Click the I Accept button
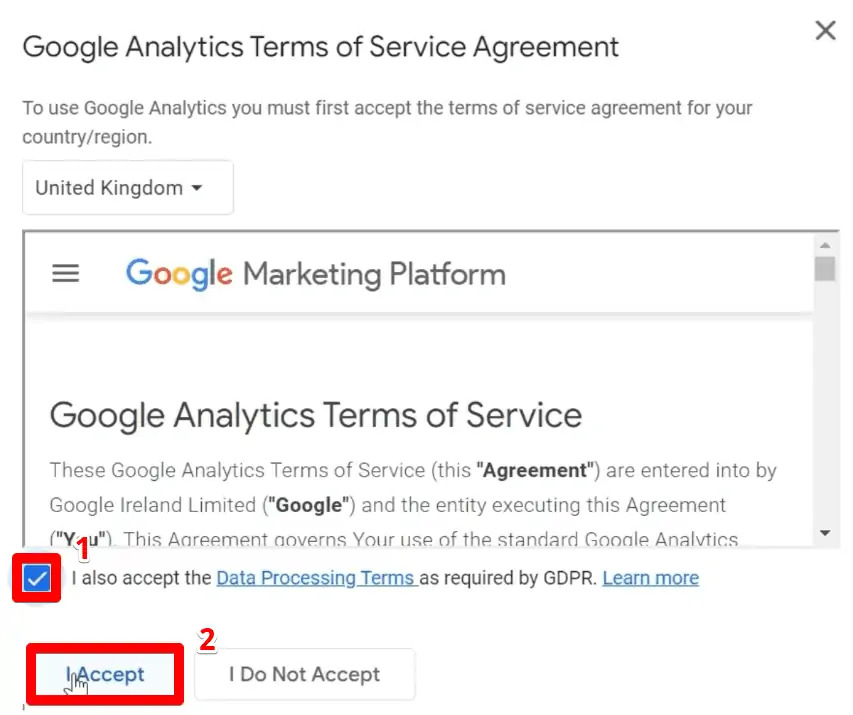Screen dimensions: 853x715 tap(105, 674)
